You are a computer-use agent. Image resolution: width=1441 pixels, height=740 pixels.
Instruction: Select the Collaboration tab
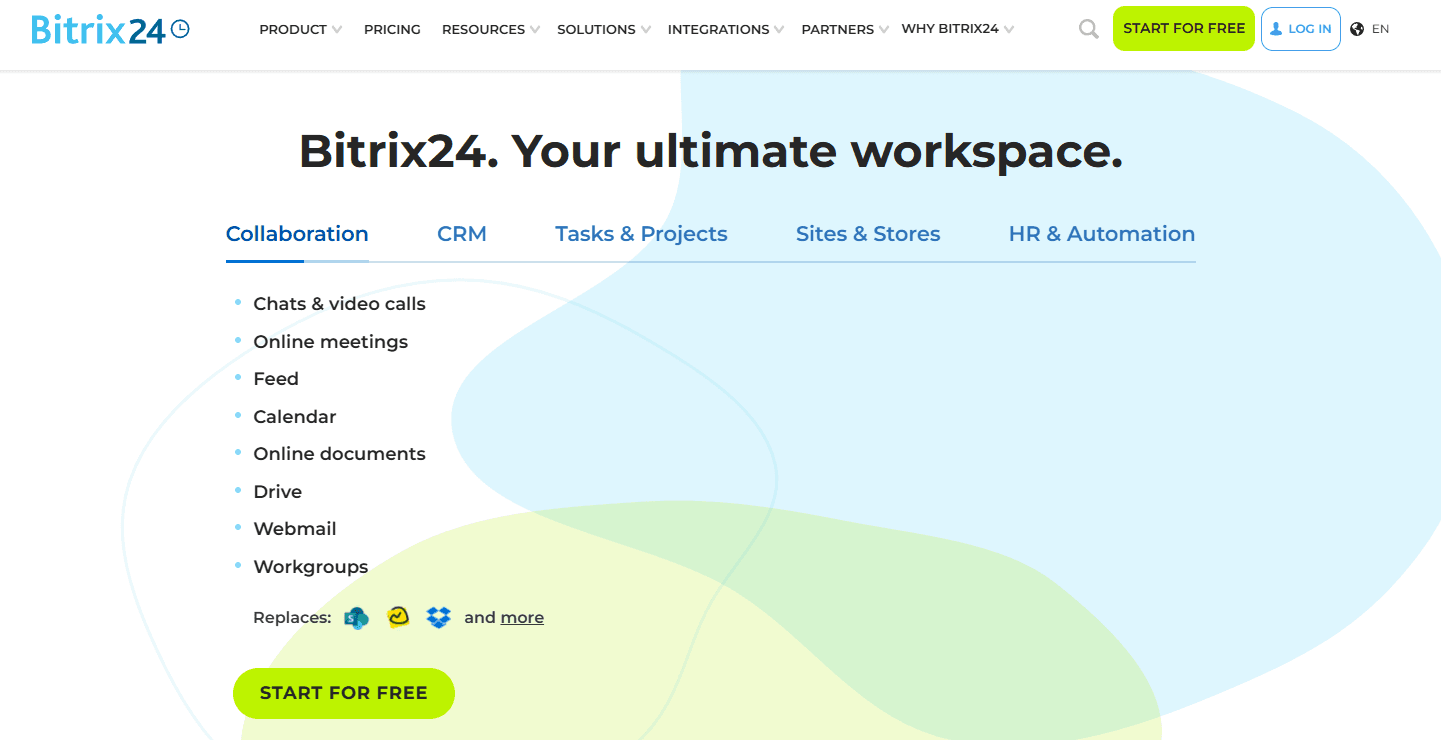point(297,234)
